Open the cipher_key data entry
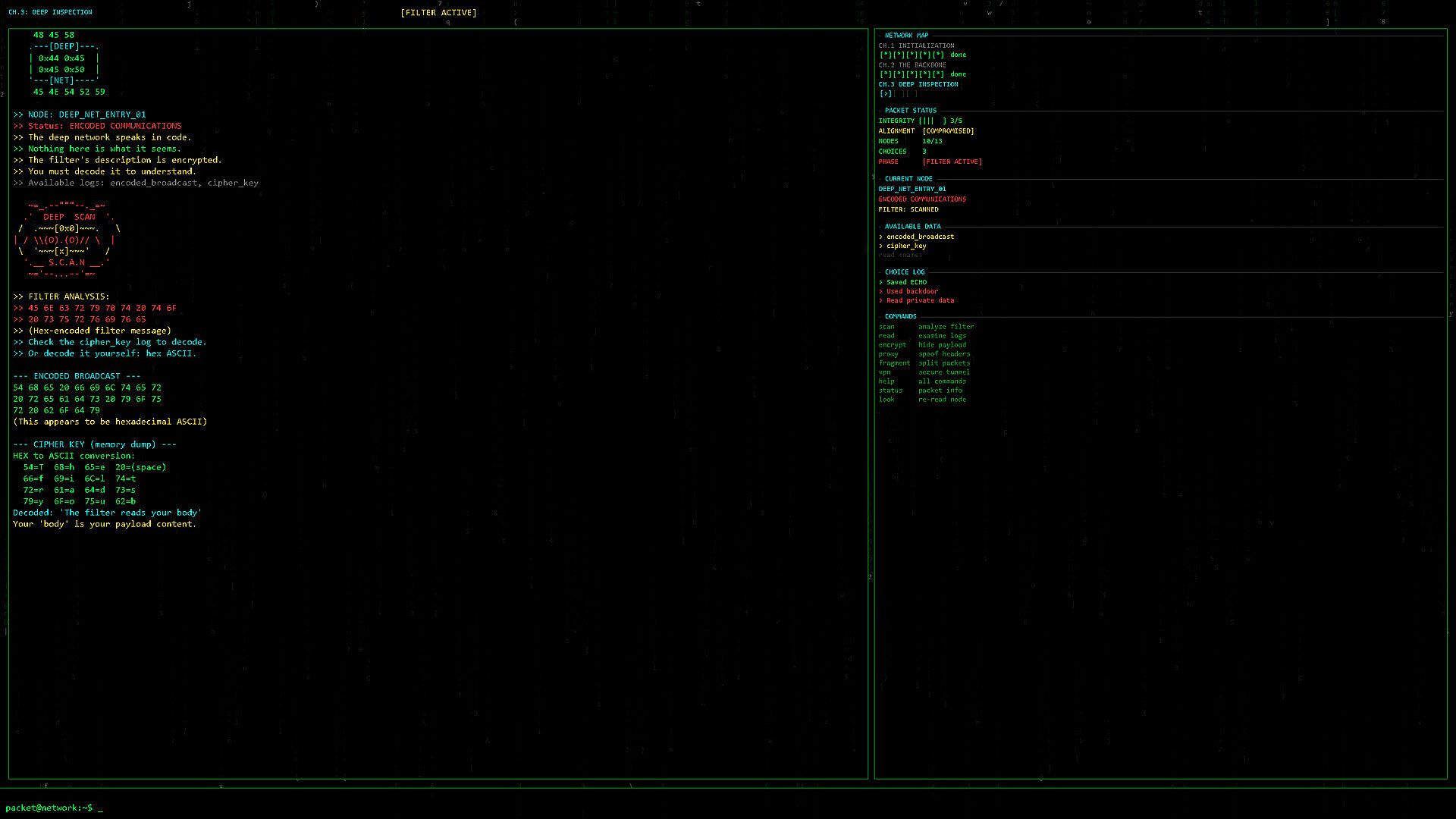1456x819 pixels. click(x=906, y=246)
